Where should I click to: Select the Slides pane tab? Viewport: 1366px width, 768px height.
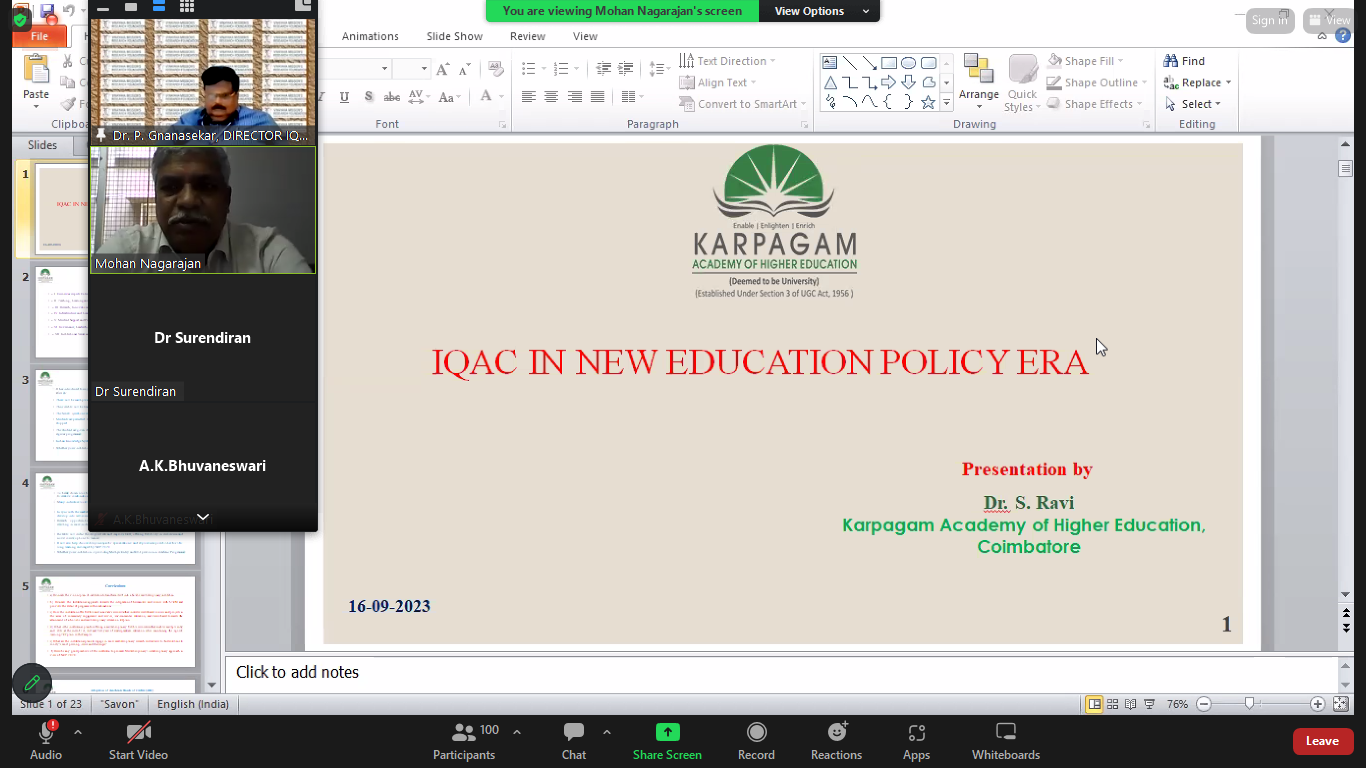(42, 145)
